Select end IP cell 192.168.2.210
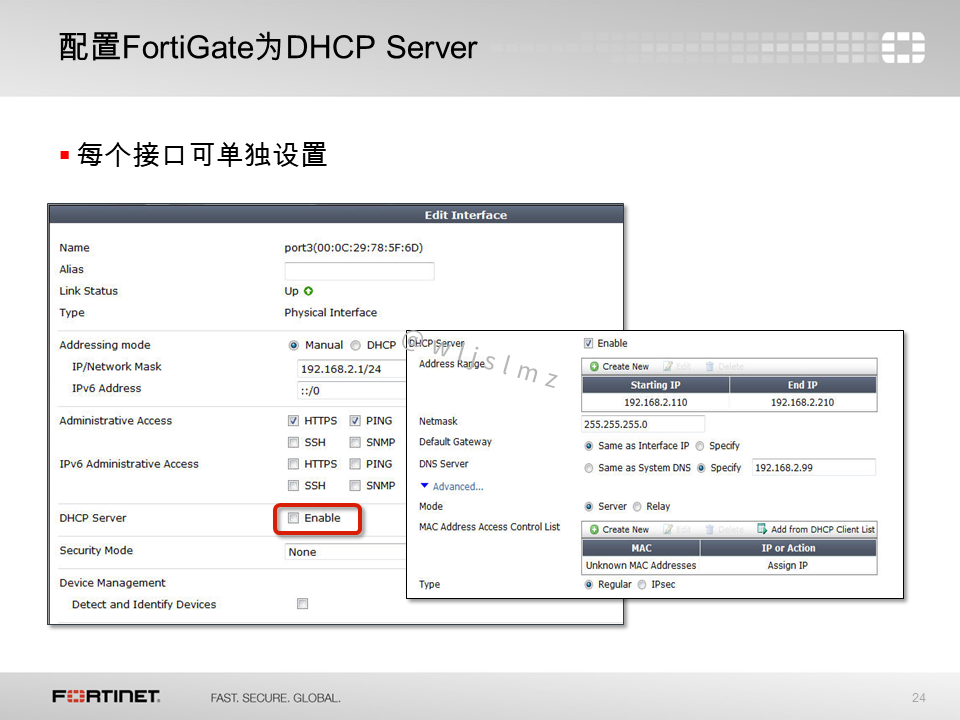Image resolution: width=960 pixels, height=720 pixels. [803, 402]
